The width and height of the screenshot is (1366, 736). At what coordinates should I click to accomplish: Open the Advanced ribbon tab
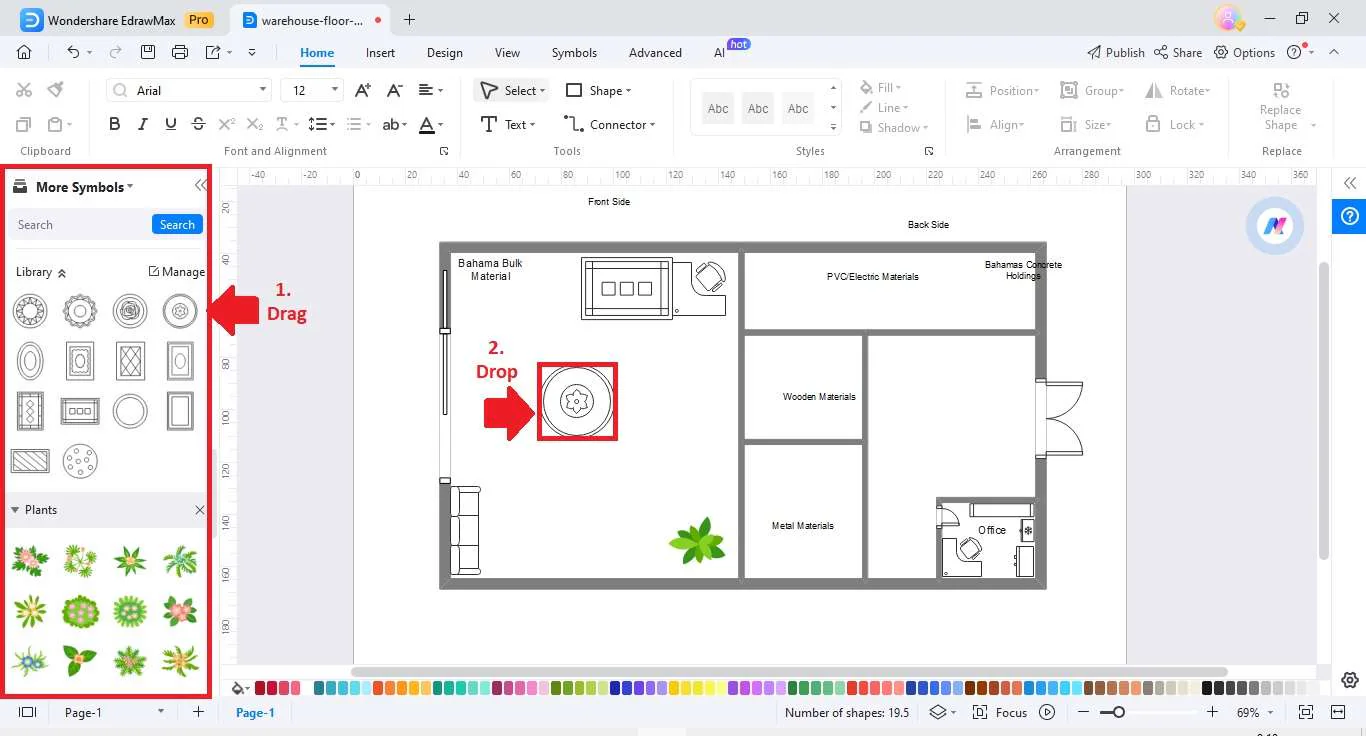tap(655, 53)
